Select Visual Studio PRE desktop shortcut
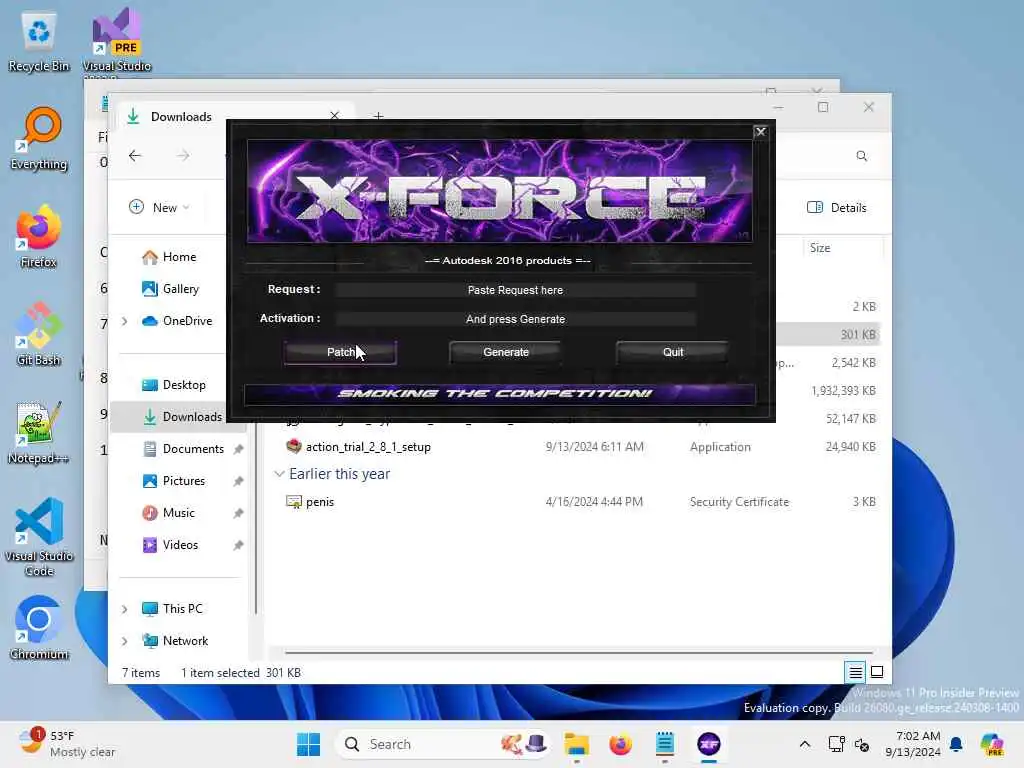The image size is (1024, 768). coord(117,42)
